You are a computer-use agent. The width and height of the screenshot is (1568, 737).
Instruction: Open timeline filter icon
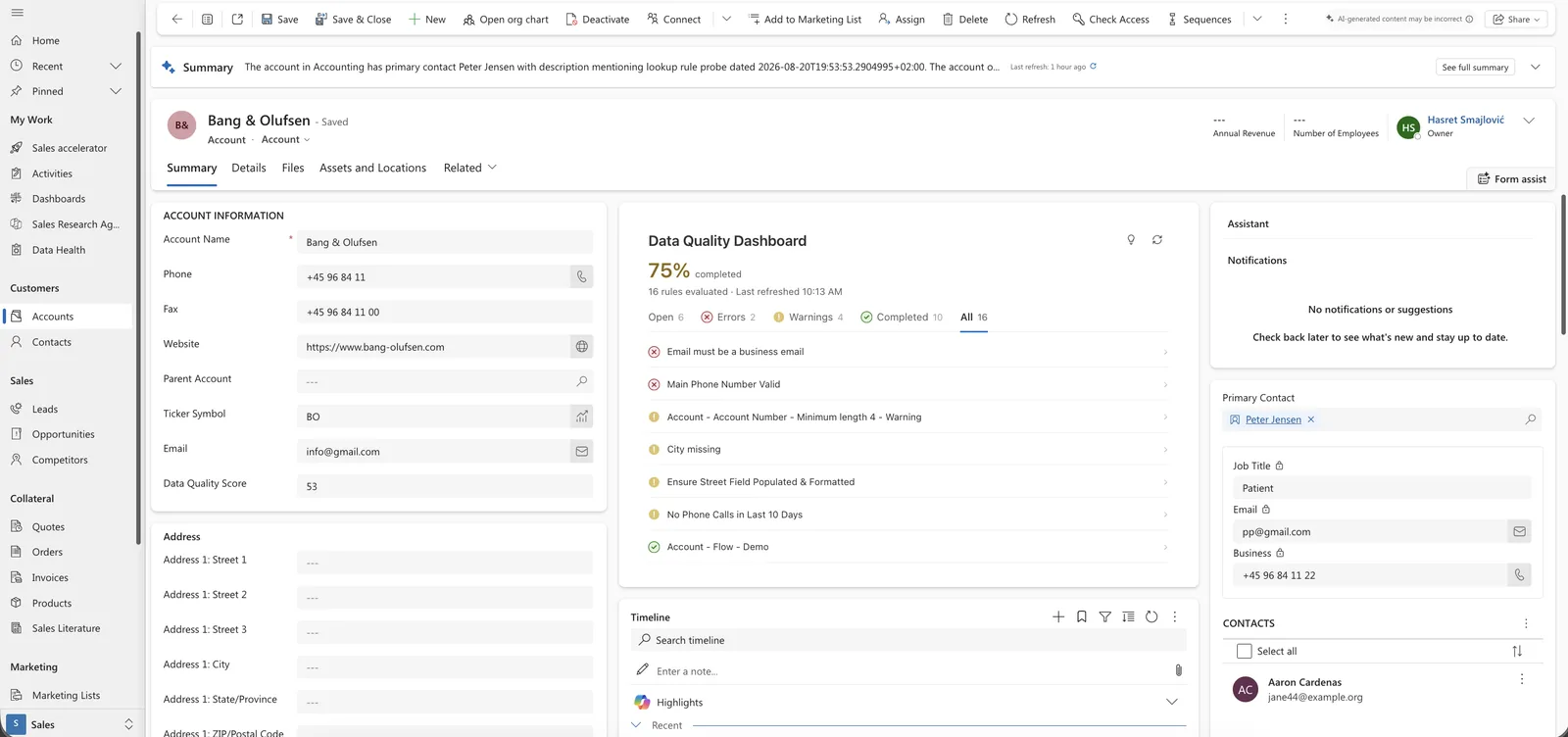[x=1105, y=616]
